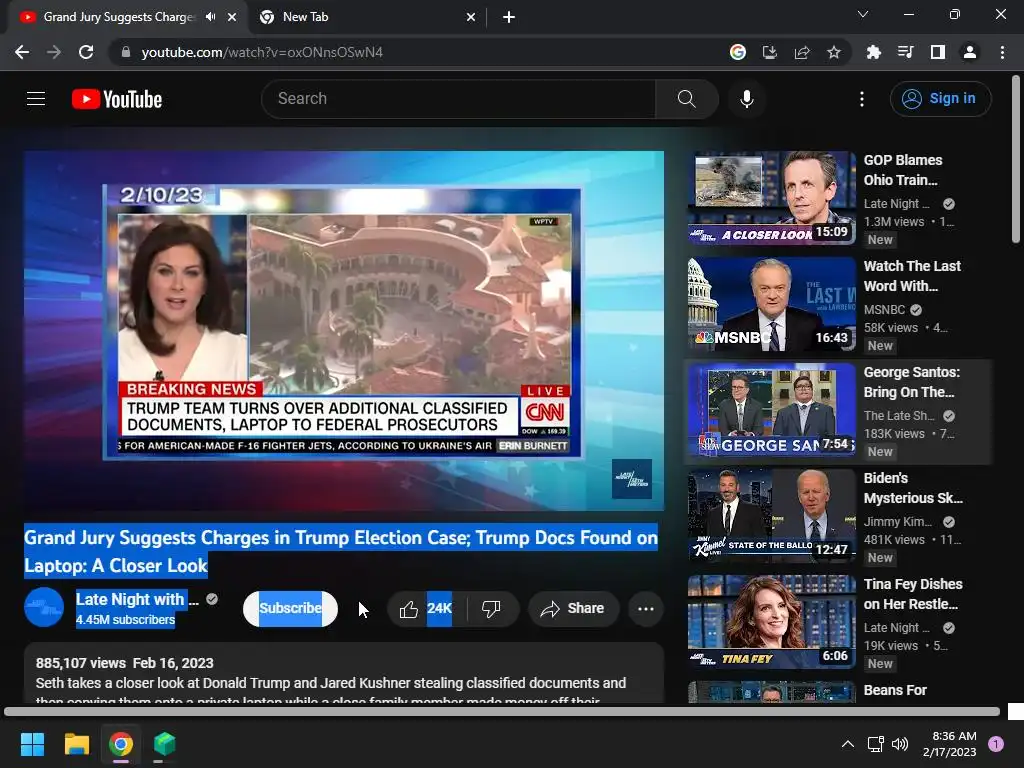Click the vertical page scrollbar
Viewport: 1024px width, 768px height.
coord(1016,159)
